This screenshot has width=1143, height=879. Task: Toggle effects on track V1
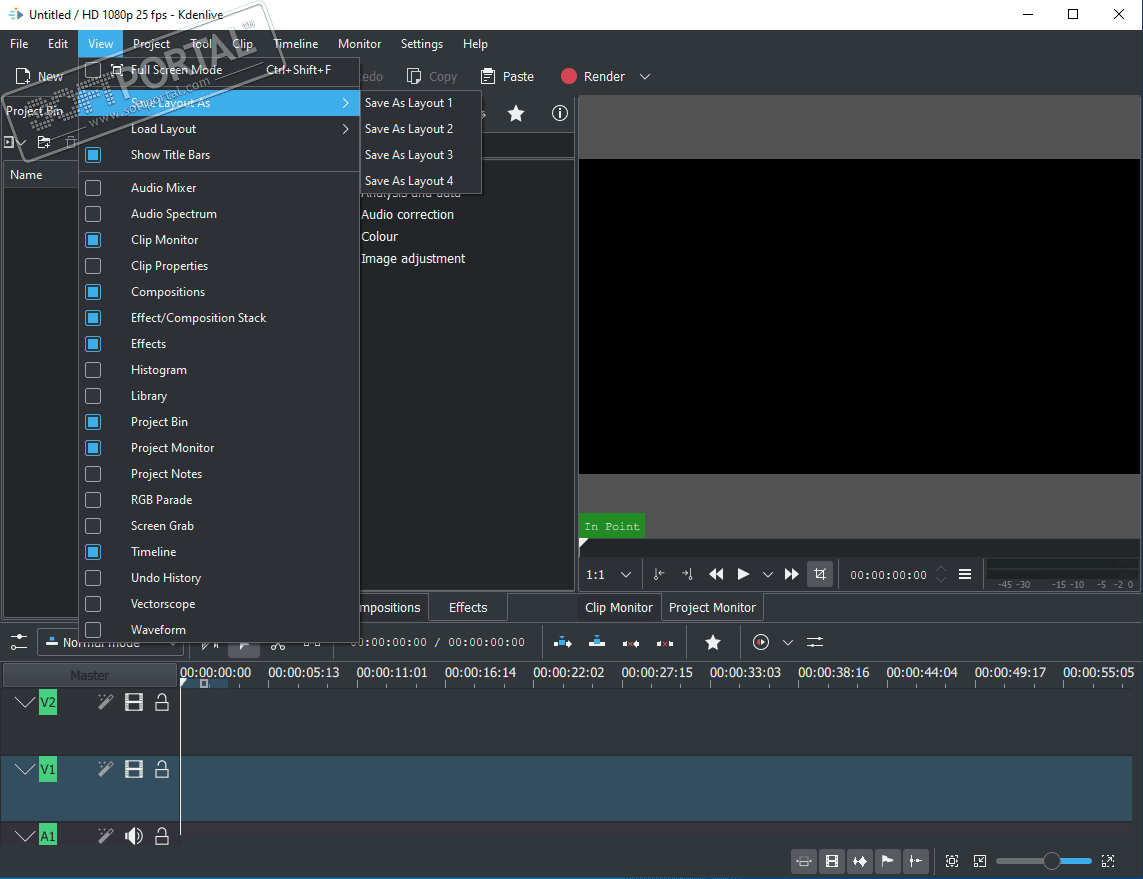106,769
